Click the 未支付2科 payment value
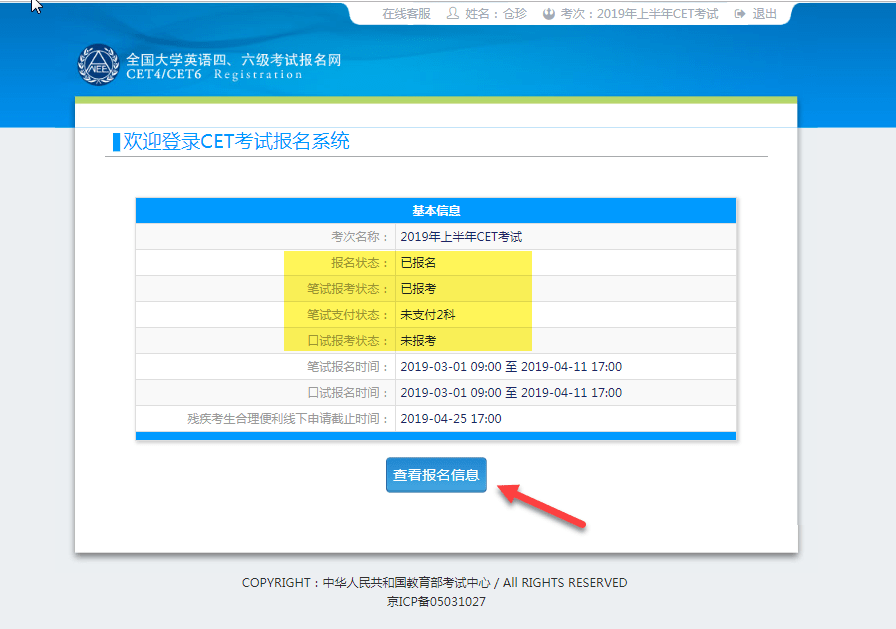 [427, 315]
